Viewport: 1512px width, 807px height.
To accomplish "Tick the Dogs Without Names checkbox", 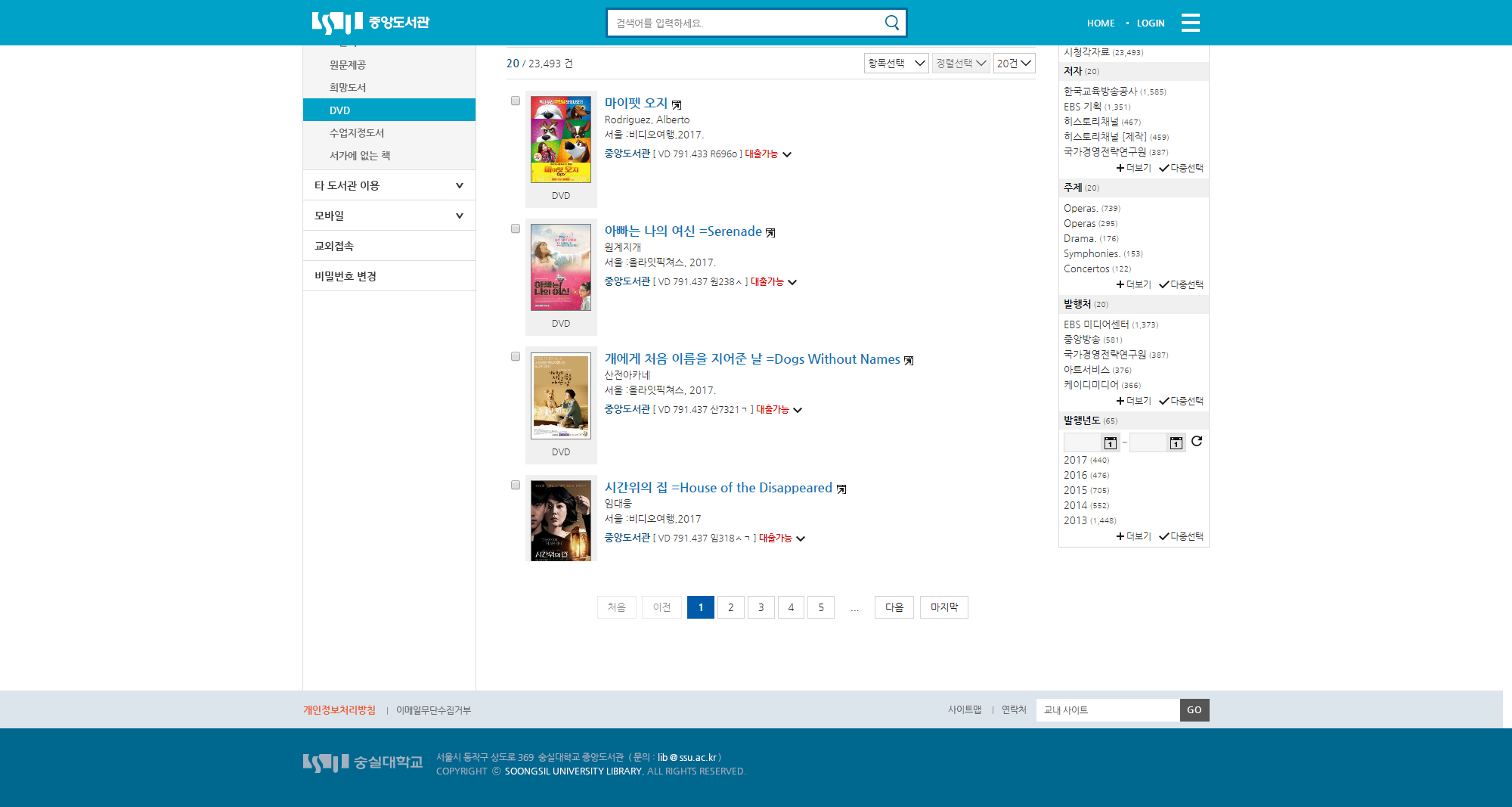I will tap(516, 356).
